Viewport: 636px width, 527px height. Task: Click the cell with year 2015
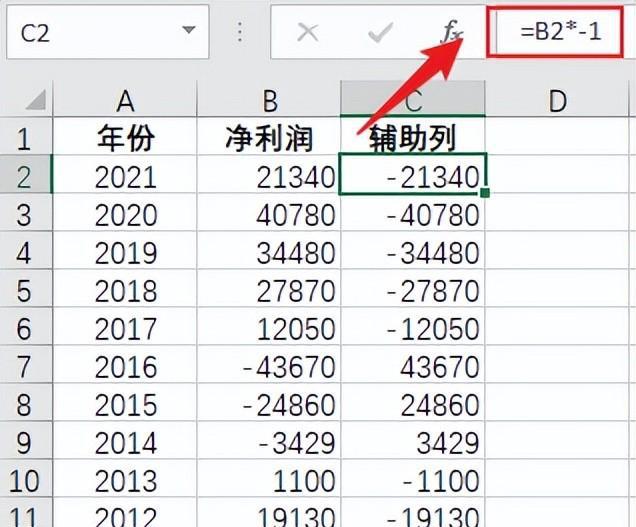click(125, 402)
